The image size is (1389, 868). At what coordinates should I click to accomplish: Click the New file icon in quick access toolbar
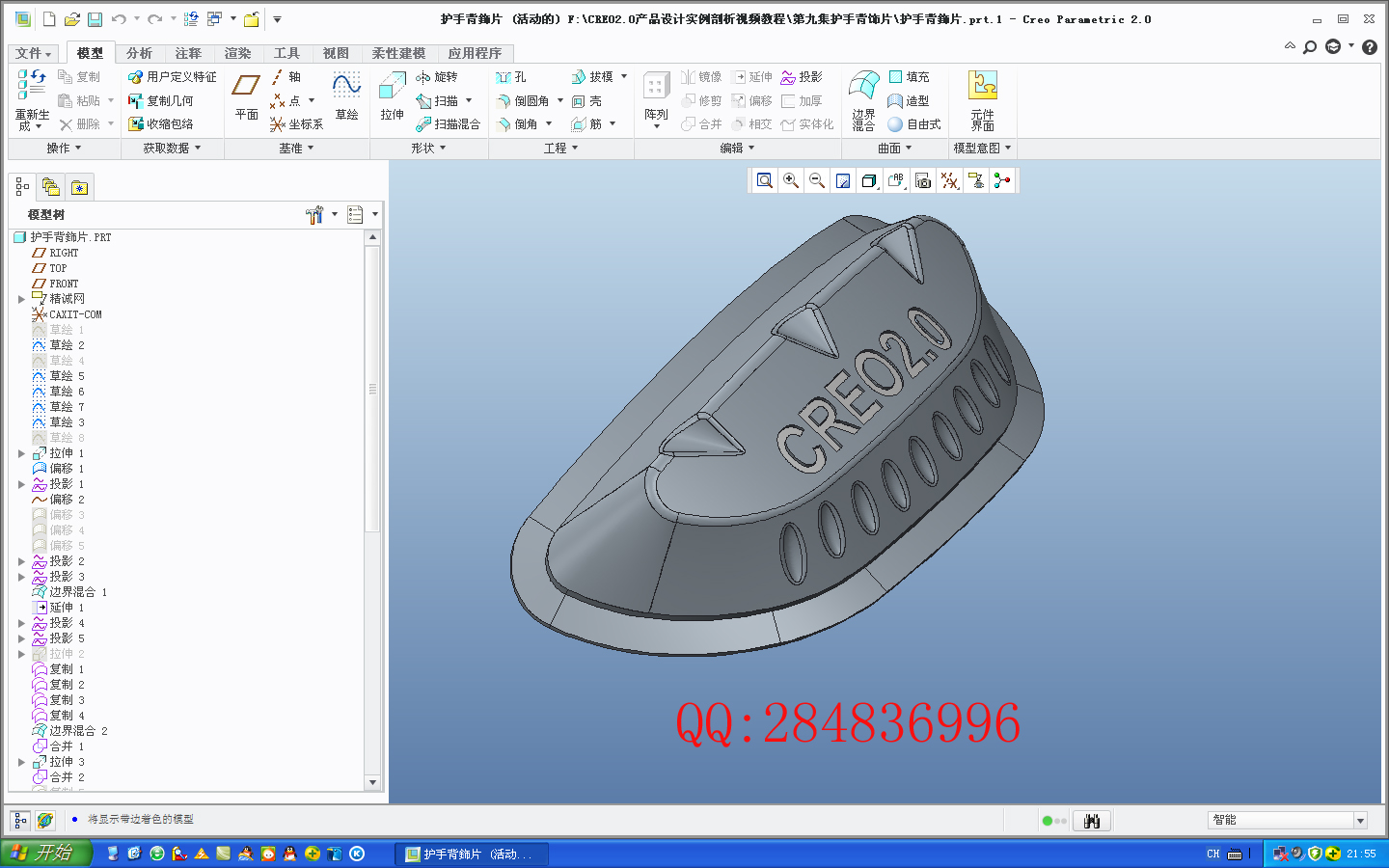pos(49,19)
